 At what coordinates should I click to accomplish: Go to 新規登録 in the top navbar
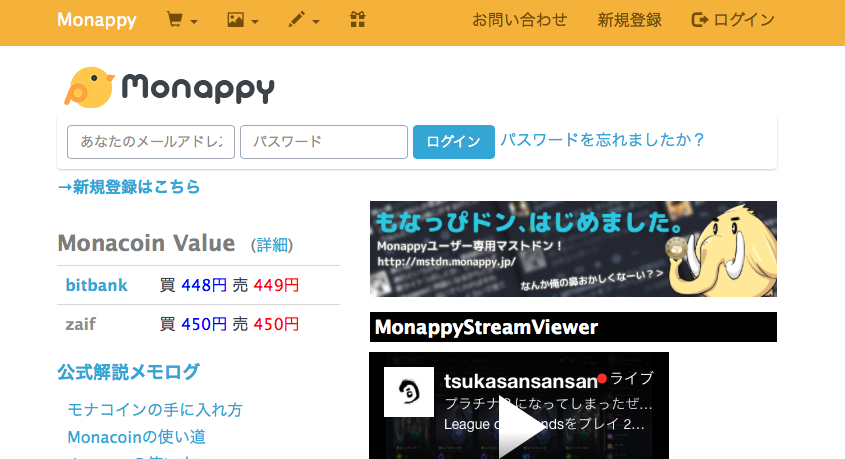click(629, 20)
